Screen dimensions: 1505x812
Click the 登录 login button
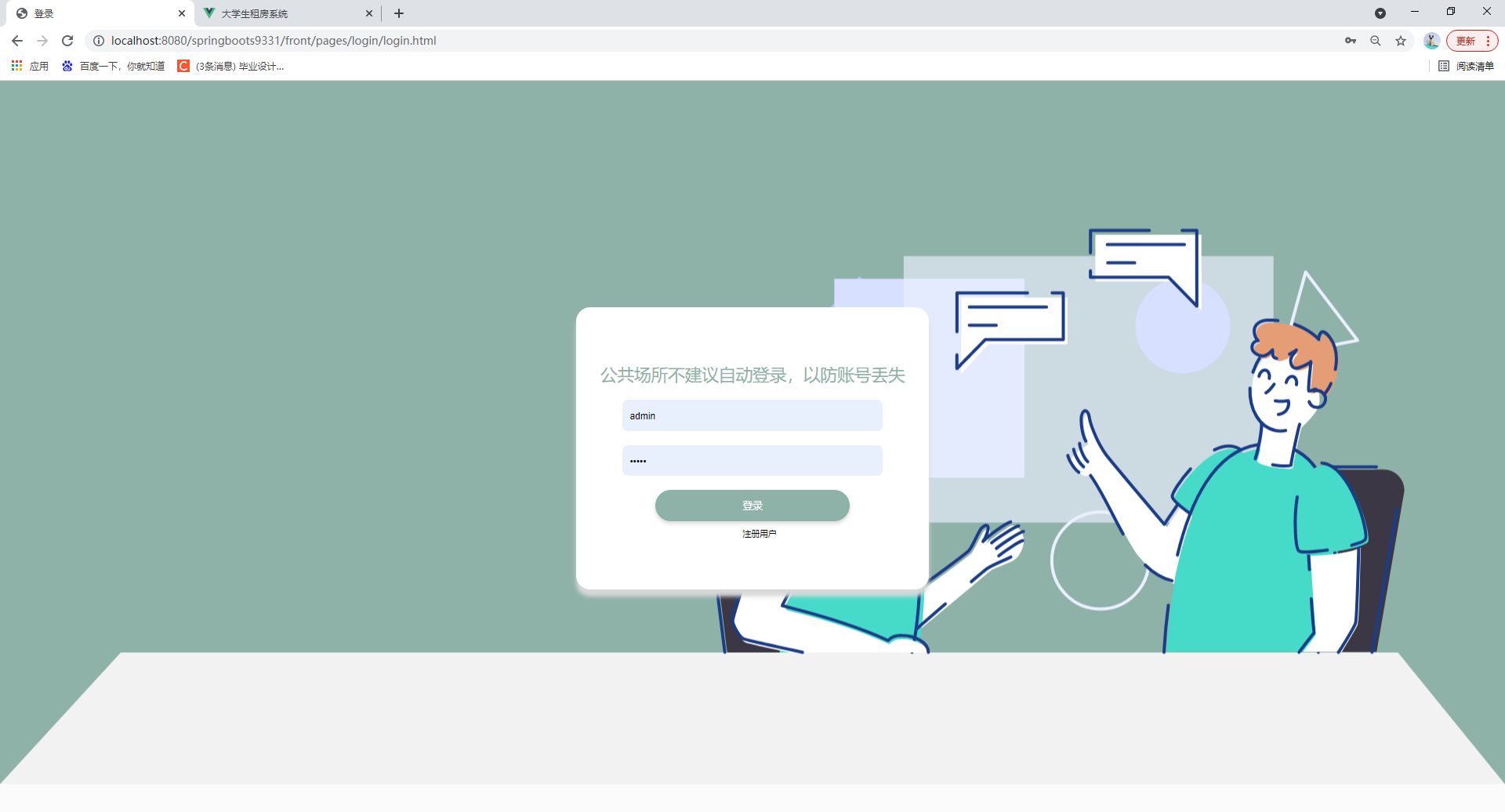[752, 506]
